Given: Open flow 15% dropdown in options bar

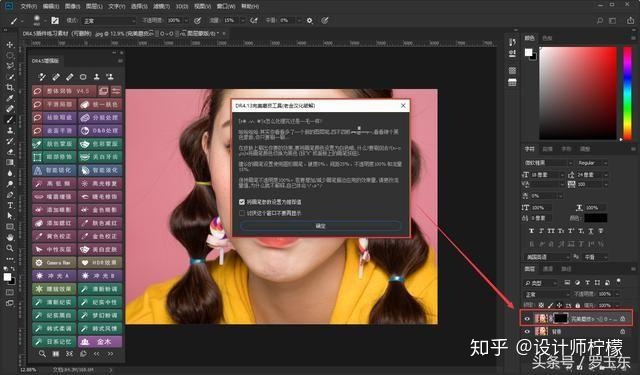Looking at the screenshot, I should pos(242,20).
